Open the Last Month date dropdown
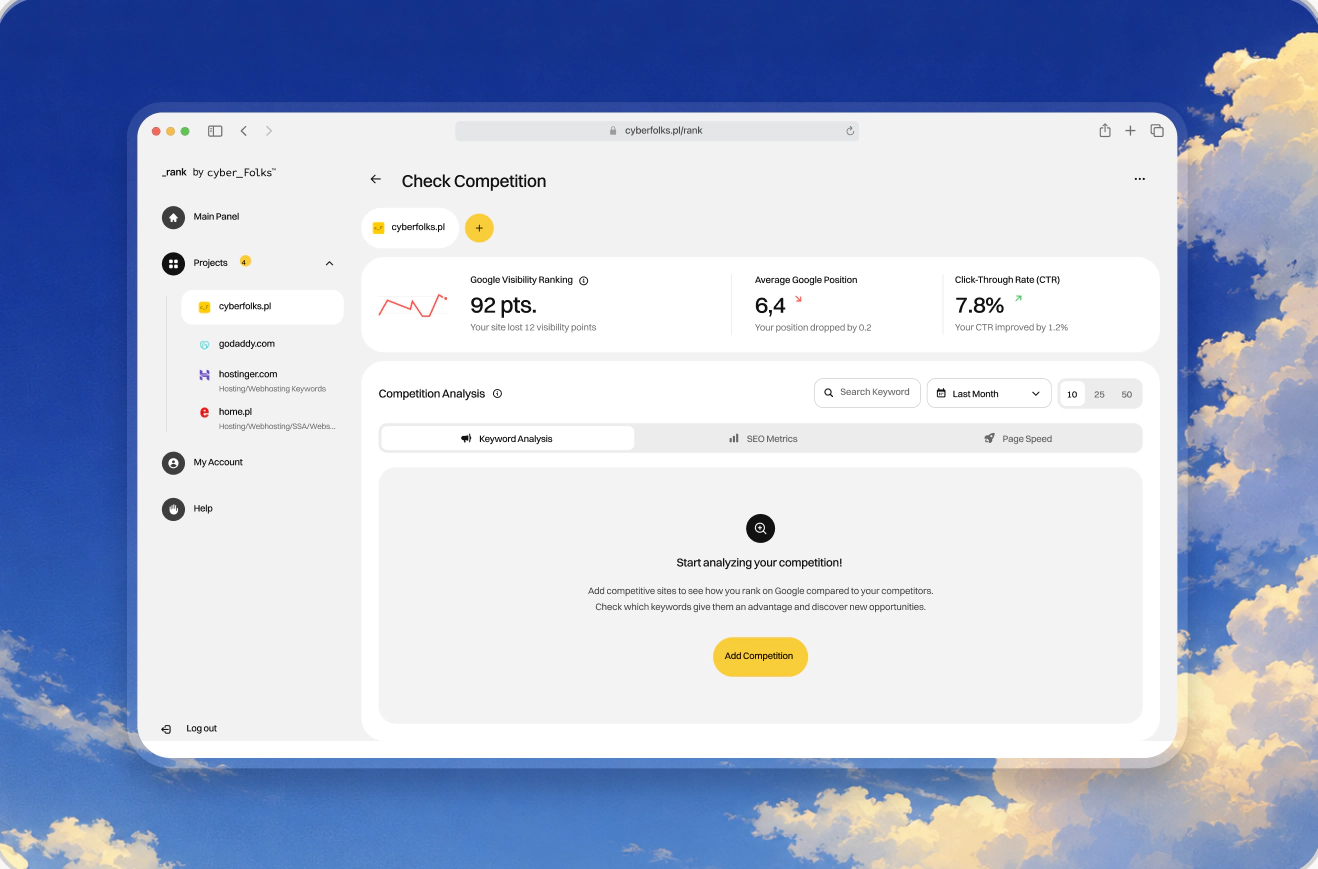Viewport: 1318px width, 869px height. coord(989,394)
